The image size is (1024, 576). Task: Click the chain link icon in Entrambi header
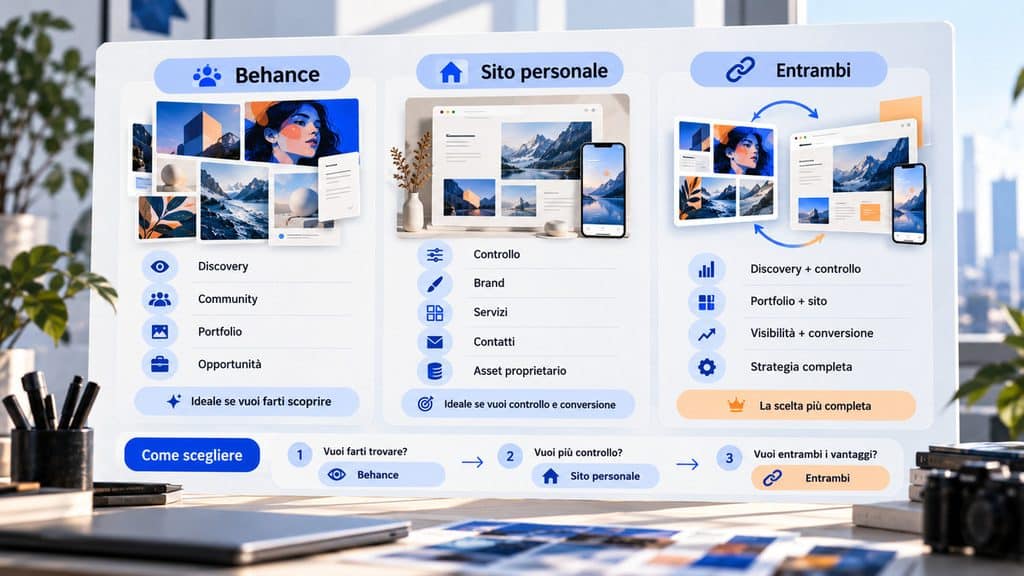coord(741,70)
